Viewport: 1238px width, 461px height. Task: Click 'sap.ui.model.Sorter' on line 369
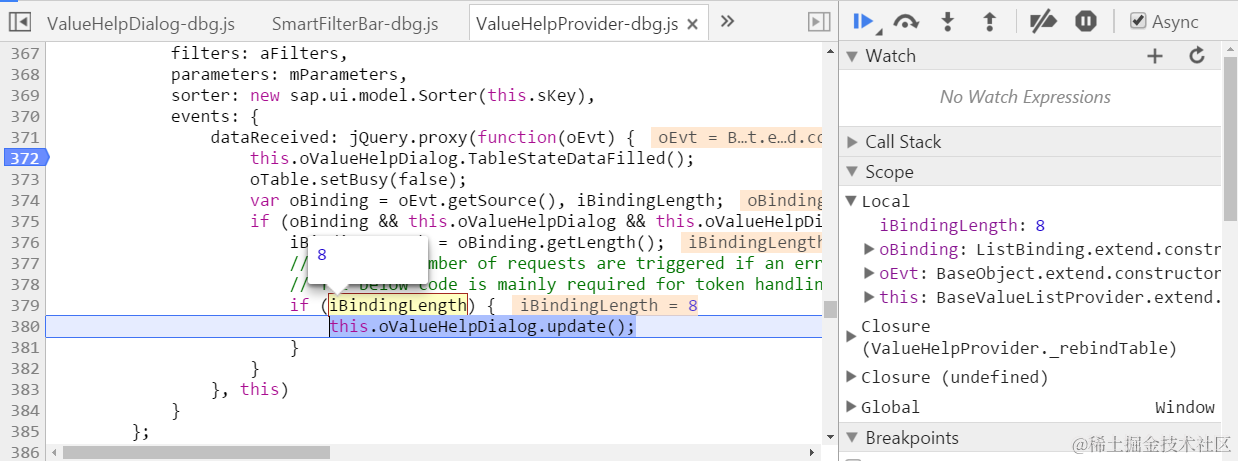[385, 95]
